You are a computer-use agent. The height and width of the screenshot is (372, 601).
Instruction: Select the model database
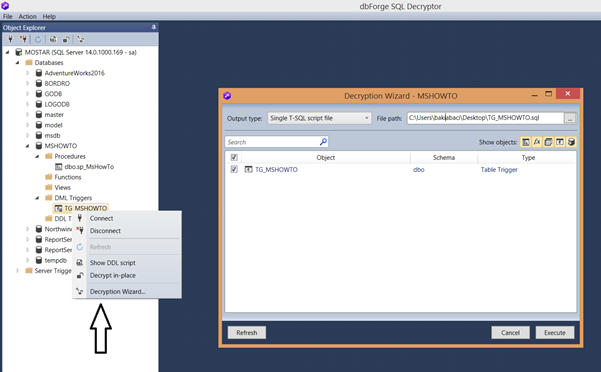(53, 125)
